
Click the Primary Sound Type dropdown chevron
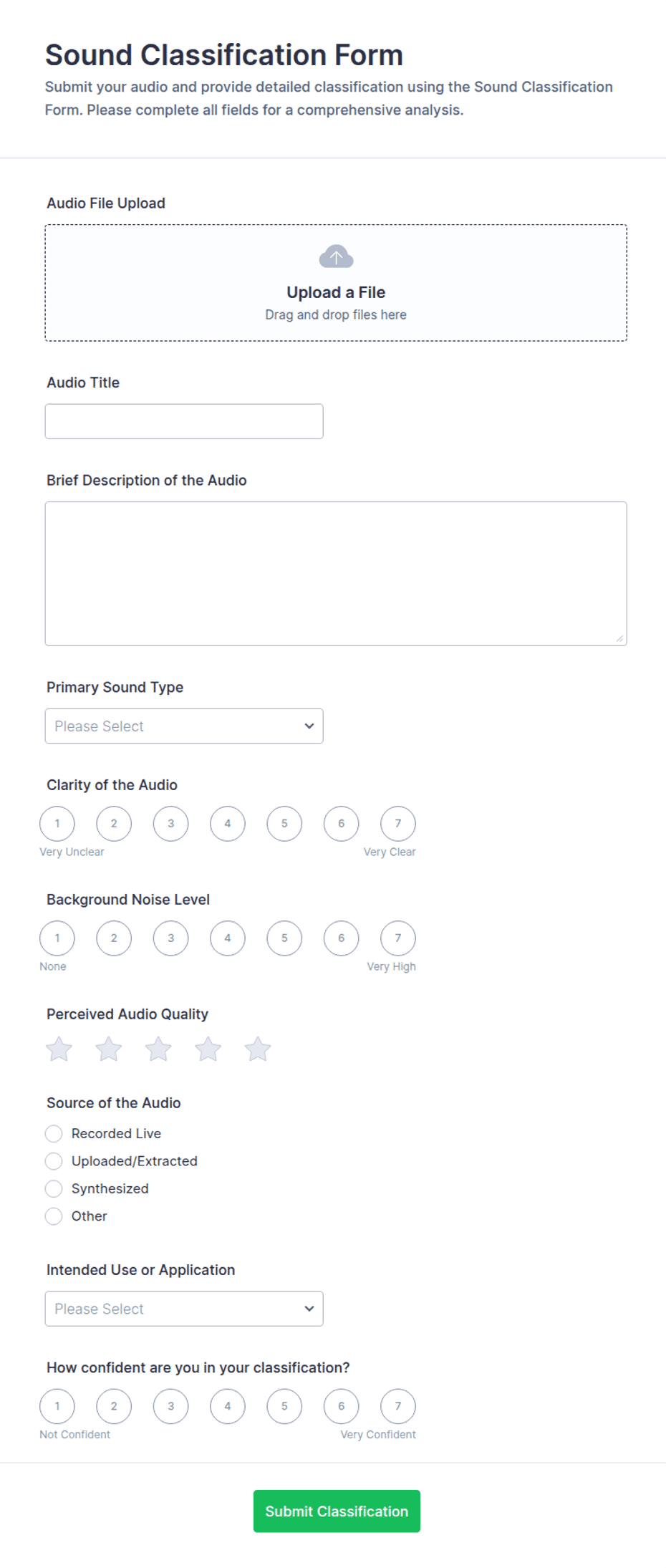pyautogui.click(x=309, y=726)
